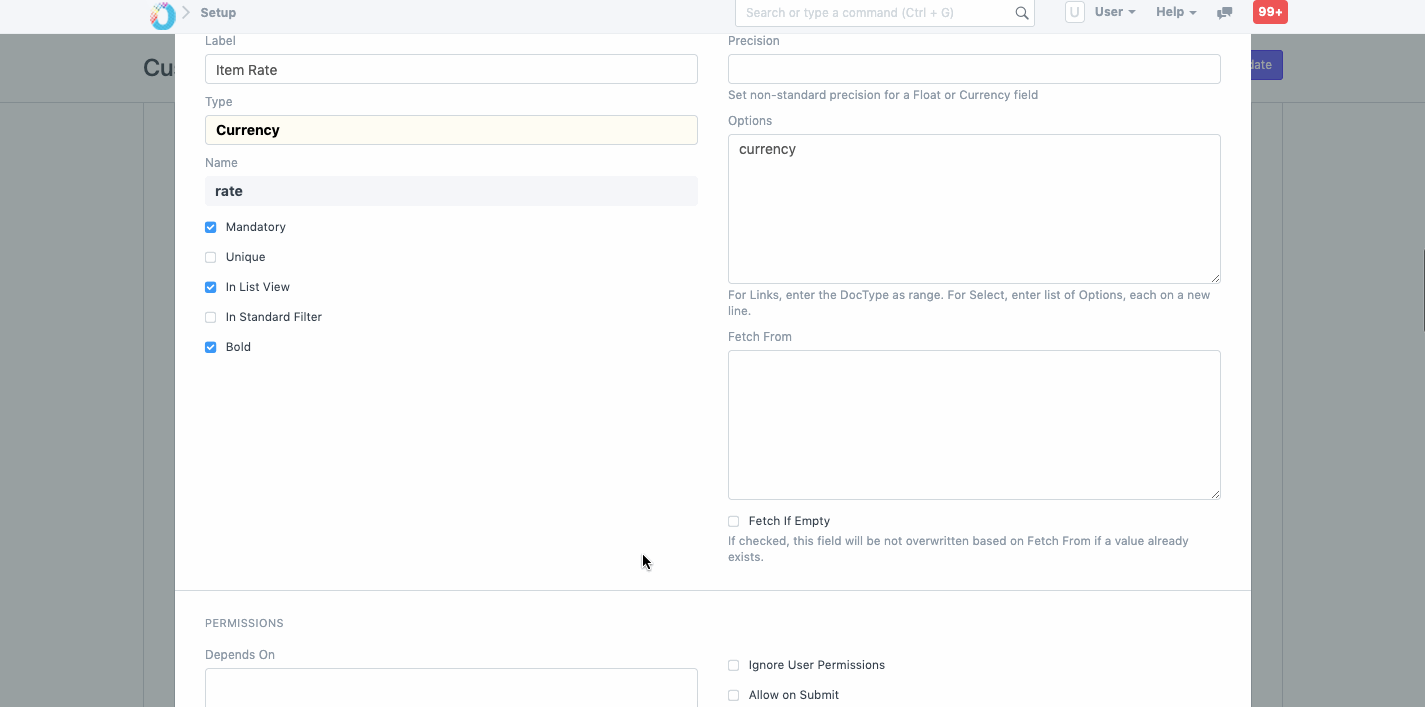Enable Allow on Submit checkbox

(x=733, y=695)
